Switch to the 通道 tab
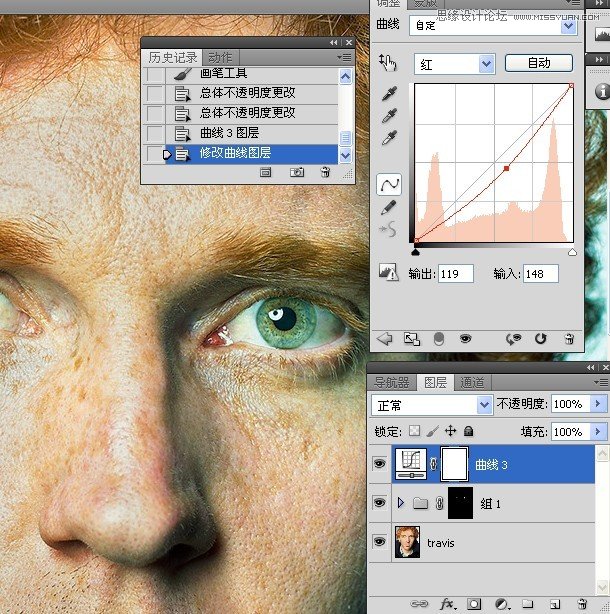 pos(472,382)
